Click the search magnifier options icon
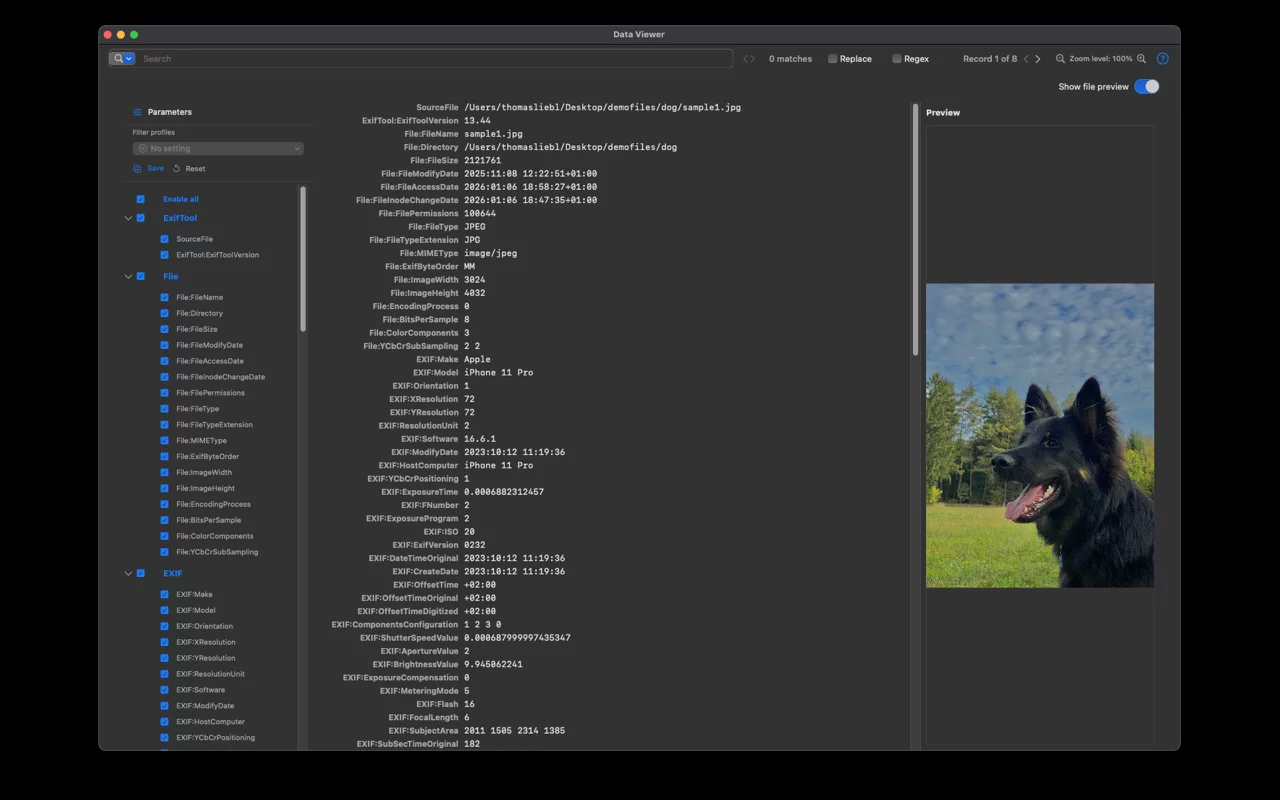1280x800 pixels. point(122,59)
